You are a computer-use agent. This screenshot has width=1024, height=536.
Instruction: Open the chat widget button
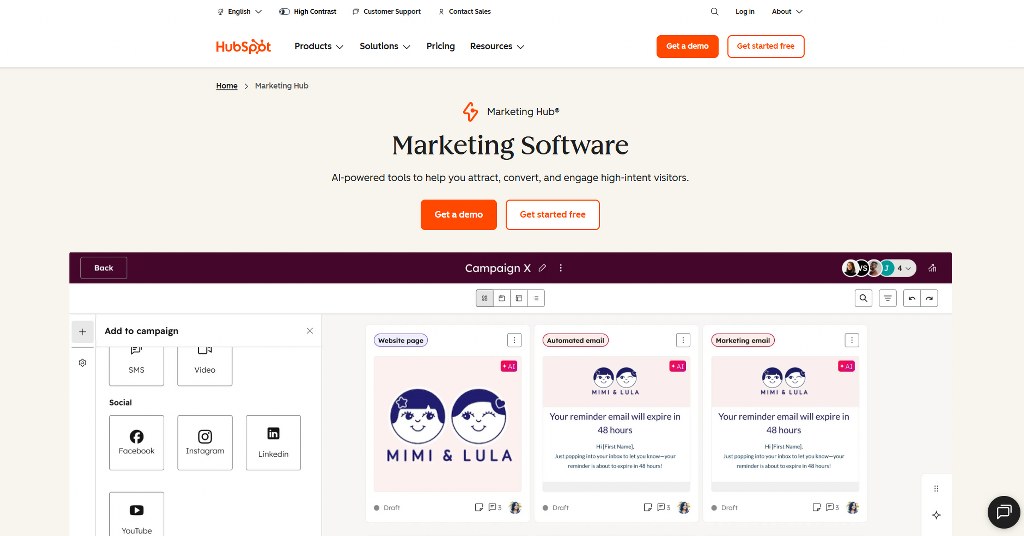1004,512
